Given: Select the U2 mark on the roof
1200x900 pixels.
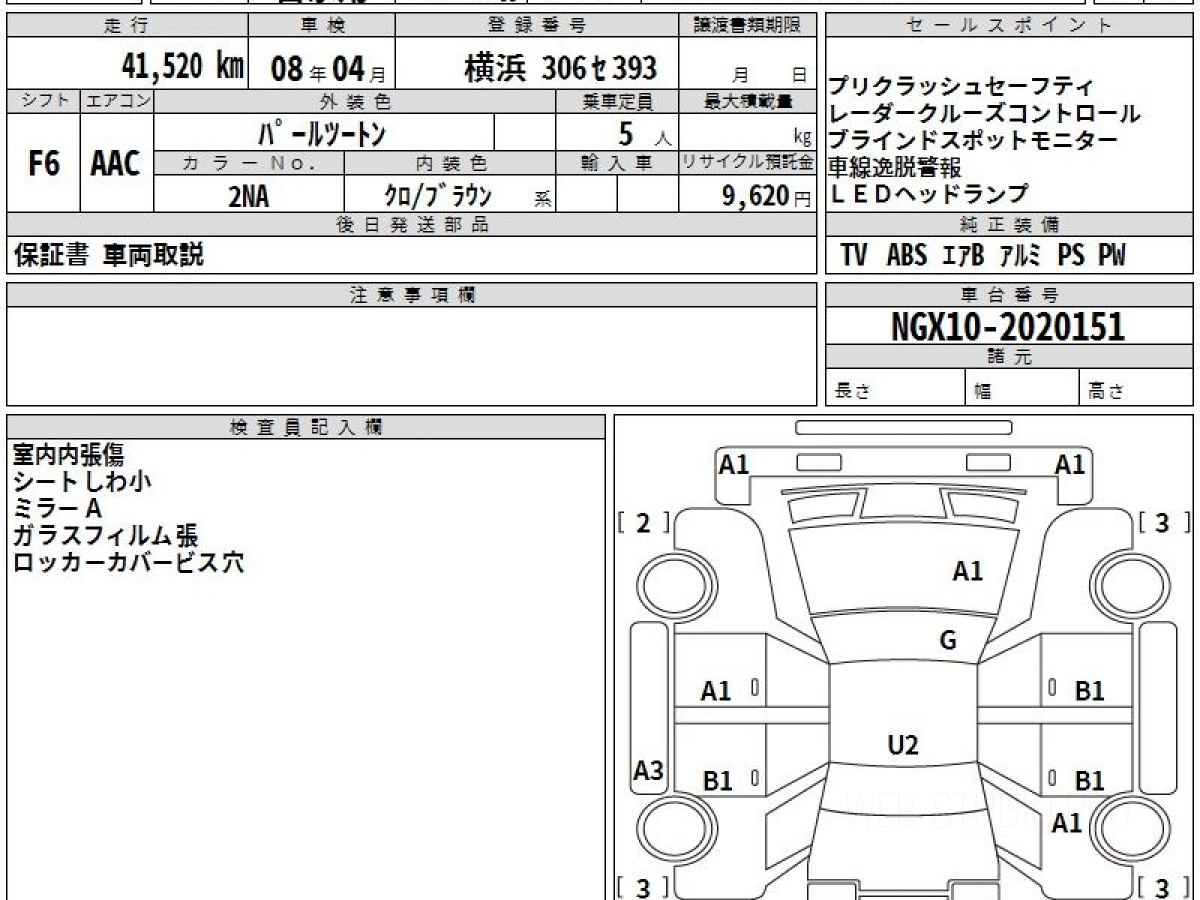Looking at the screenshot, I should [903, 744].
